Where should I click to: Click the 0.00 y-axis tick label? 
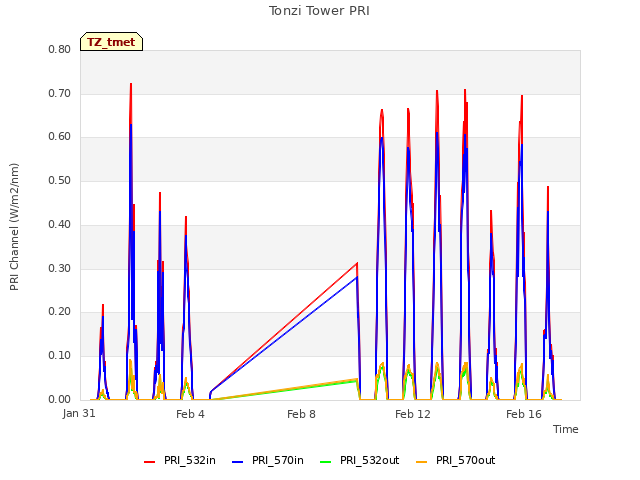coord(60,400)
